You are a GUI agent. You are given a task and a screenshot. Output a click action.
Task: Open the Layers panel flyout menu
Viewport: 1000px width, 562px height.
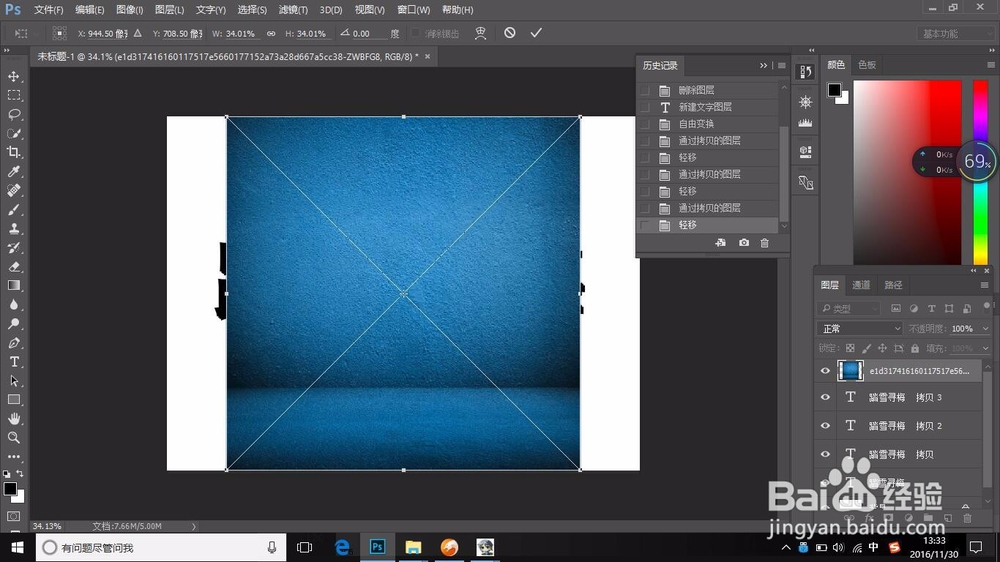click(x=985, y=285)
